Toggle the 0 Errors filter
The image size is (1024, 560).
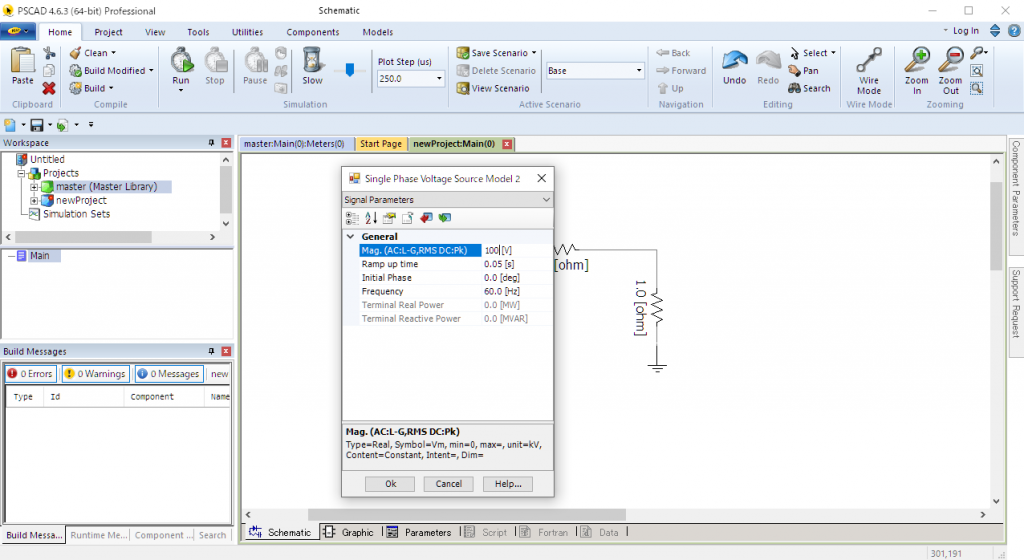[x=30, y=374]
